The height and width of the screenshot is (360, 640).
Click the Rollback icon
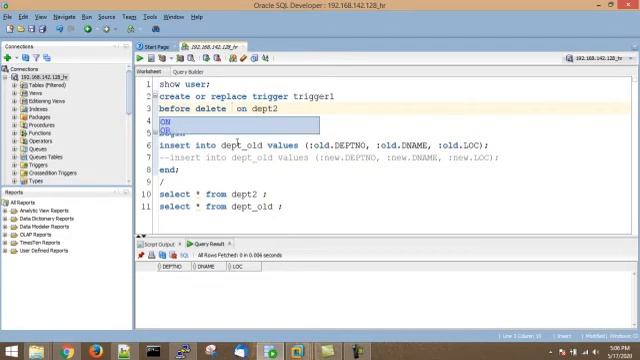pos(217,58)
